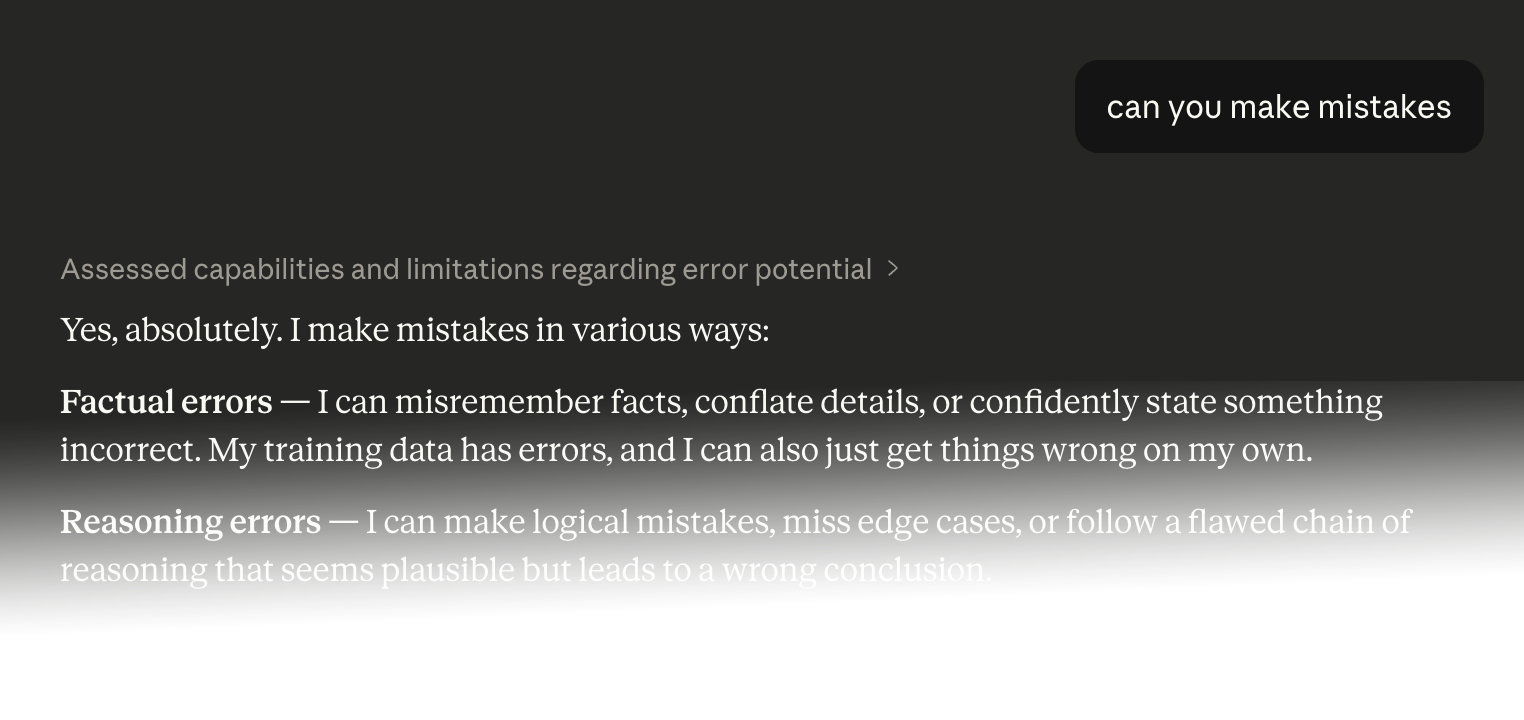The width and height of the screenshot is (1524, 720).
Task: Click the 'Reasoning errors' bold heading
Action: [x=190, y=522]
